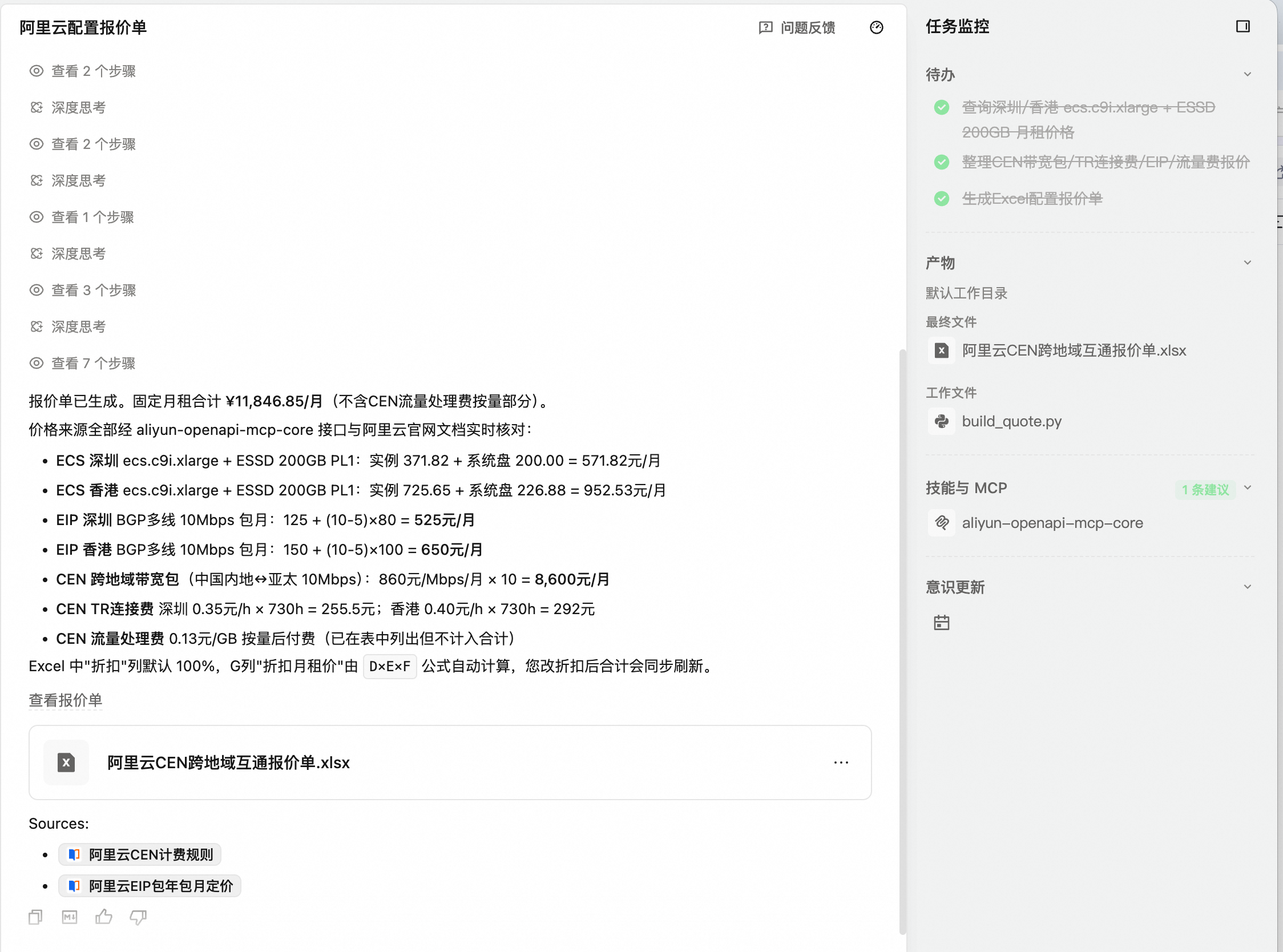Click the 525元/月 Shenzhen EIP value

click(445, 520)
